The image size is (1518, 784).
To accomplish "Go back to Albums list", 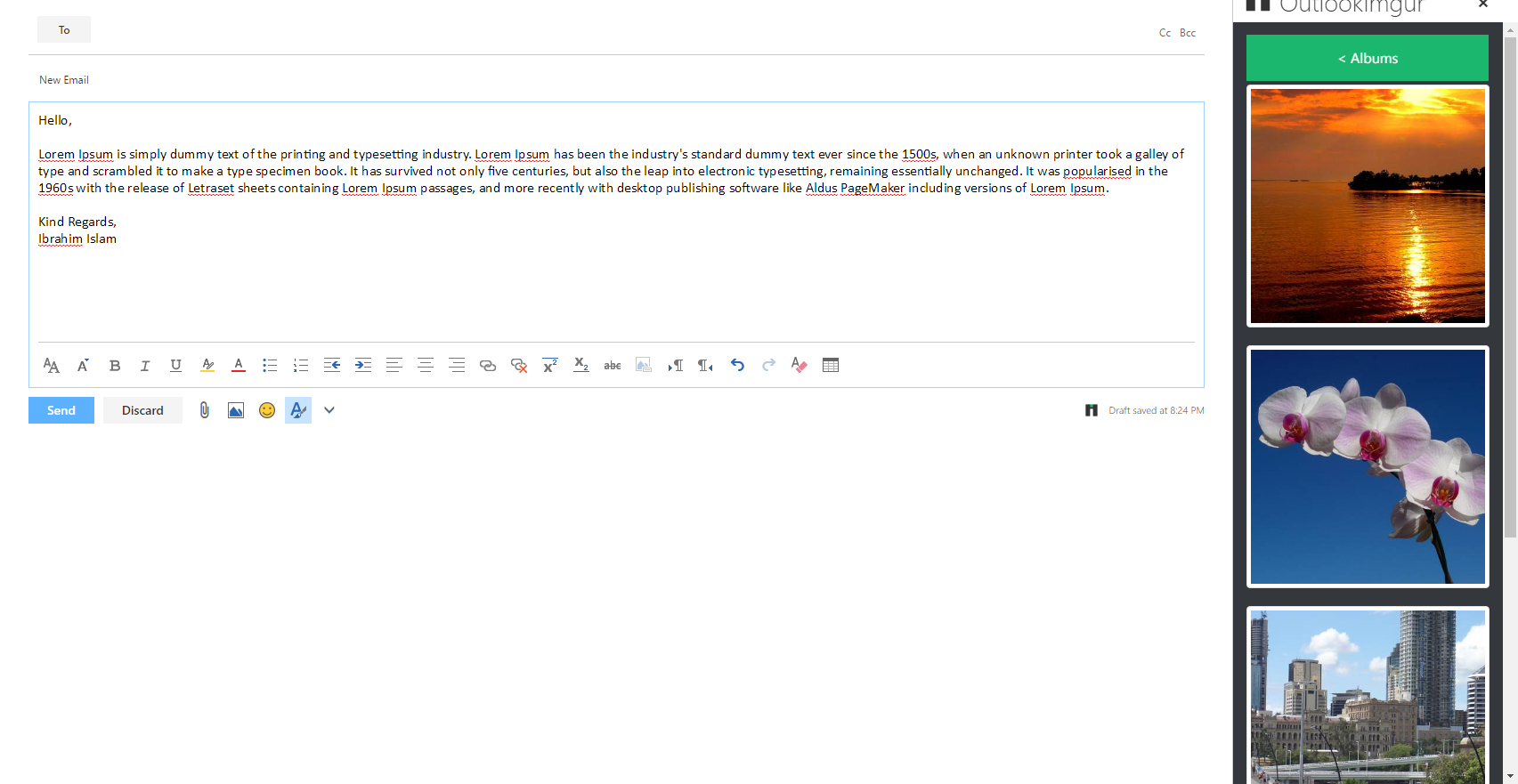I will point(1368,58).
